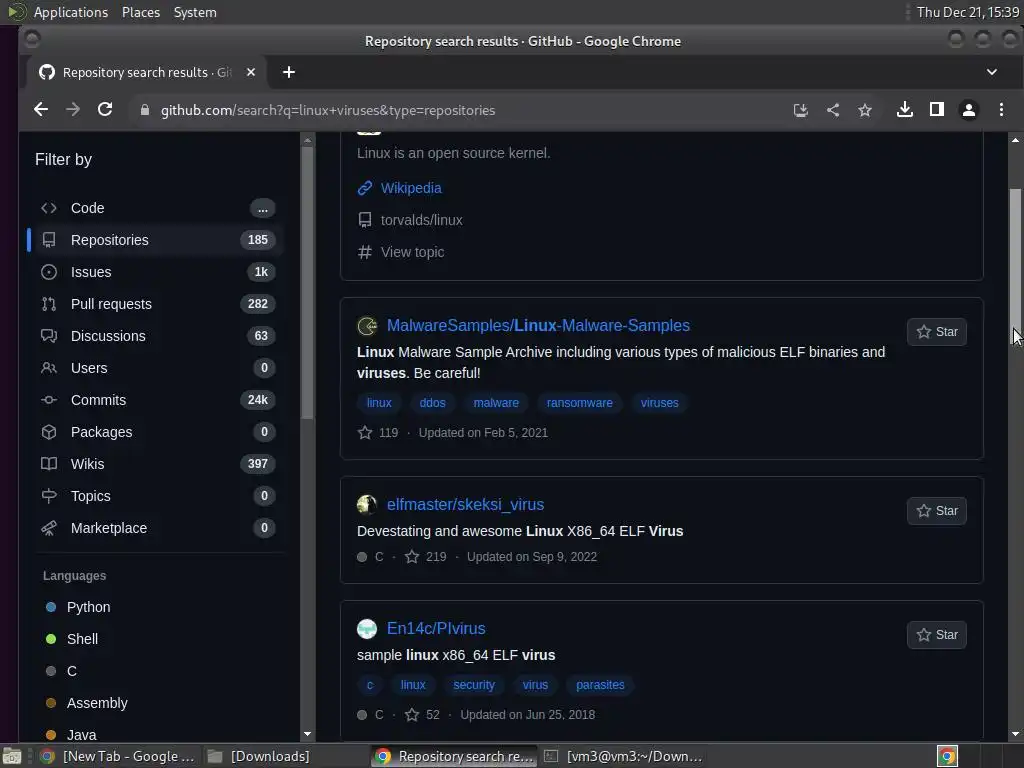Click the install app icon in the address bar
This screenshot has height=768, width=1024.
[x=801, y=110]
